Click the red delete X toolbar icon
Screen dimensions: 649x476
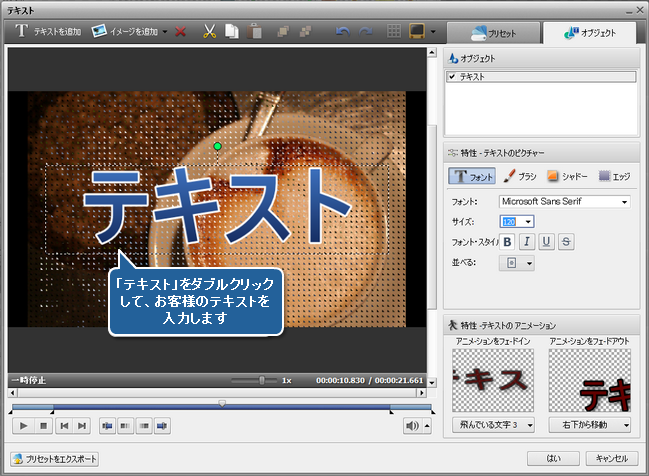point(180,32)
